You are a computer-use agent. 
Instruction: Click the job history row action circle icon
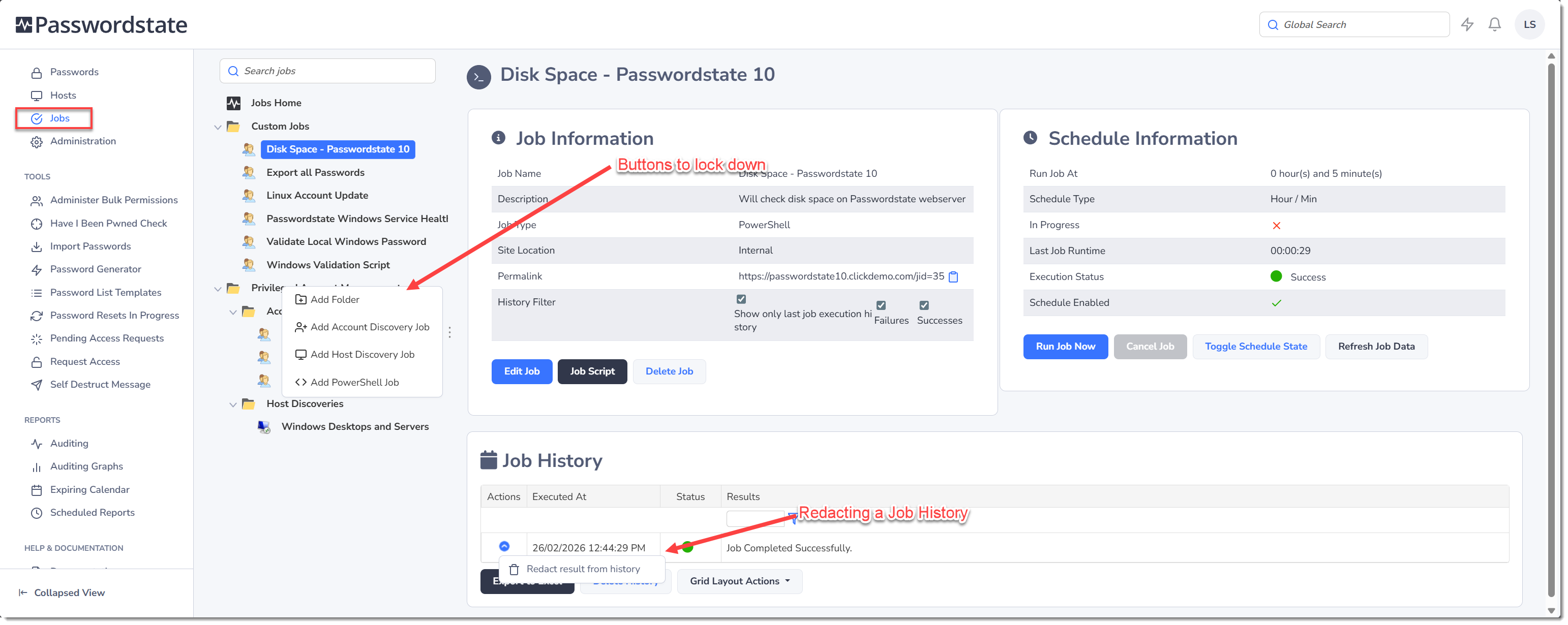(504, 547)
